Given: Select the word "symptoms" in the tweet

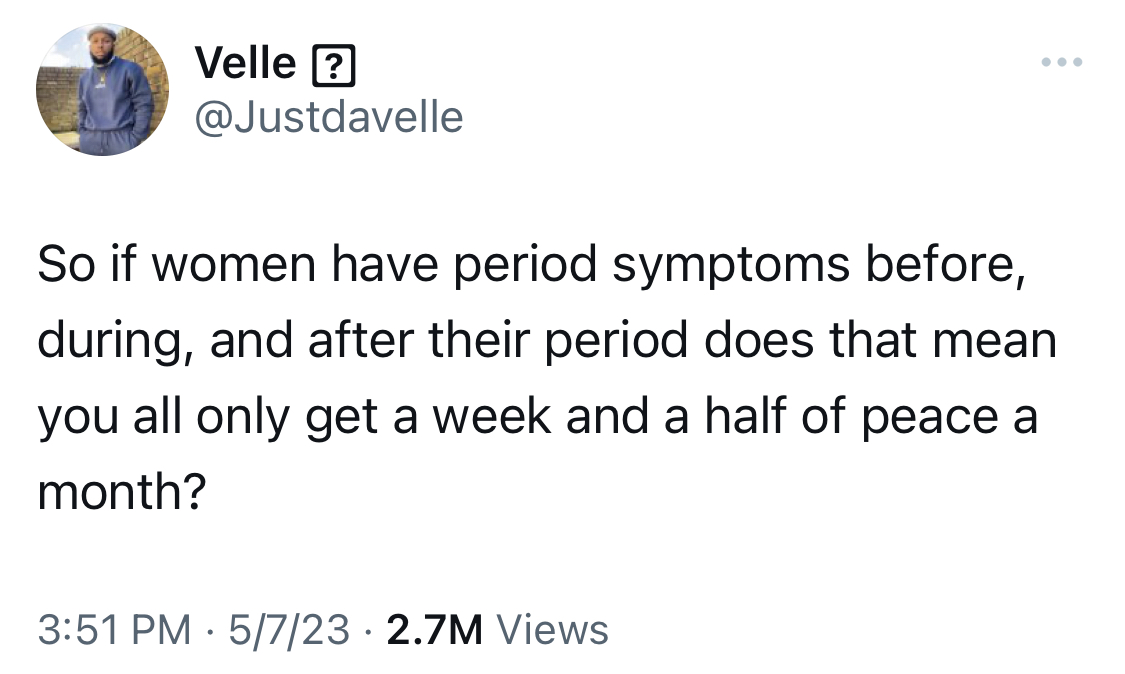Looking at the screenshot, I should [731, 267].
